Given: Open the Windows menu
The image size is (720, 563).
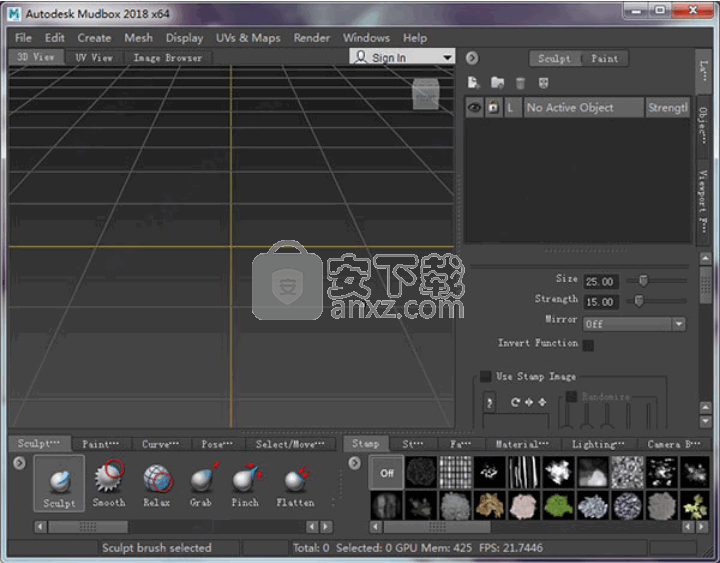Looking at the screenshot, I should pos(366,38).
